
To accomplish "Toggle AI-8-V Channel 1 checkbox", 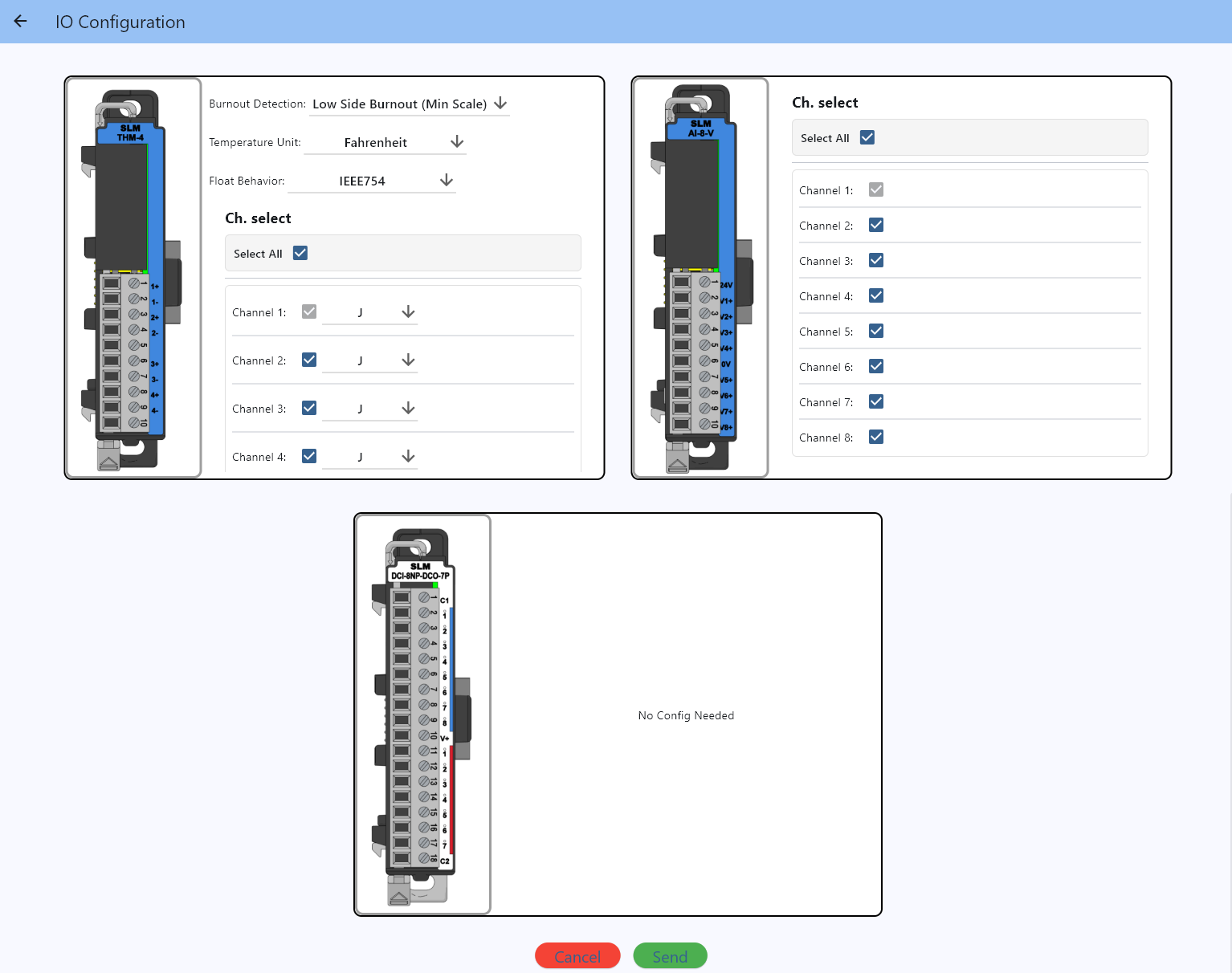I will coord(876,189).
